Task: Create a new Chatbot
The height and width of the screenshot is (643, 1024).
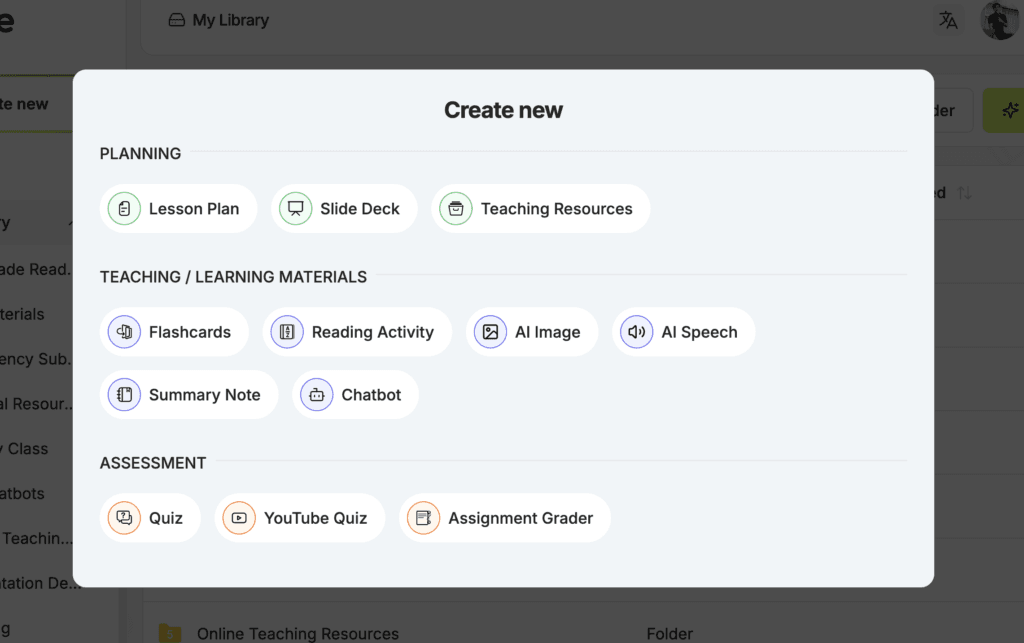Action: point(356,394)
